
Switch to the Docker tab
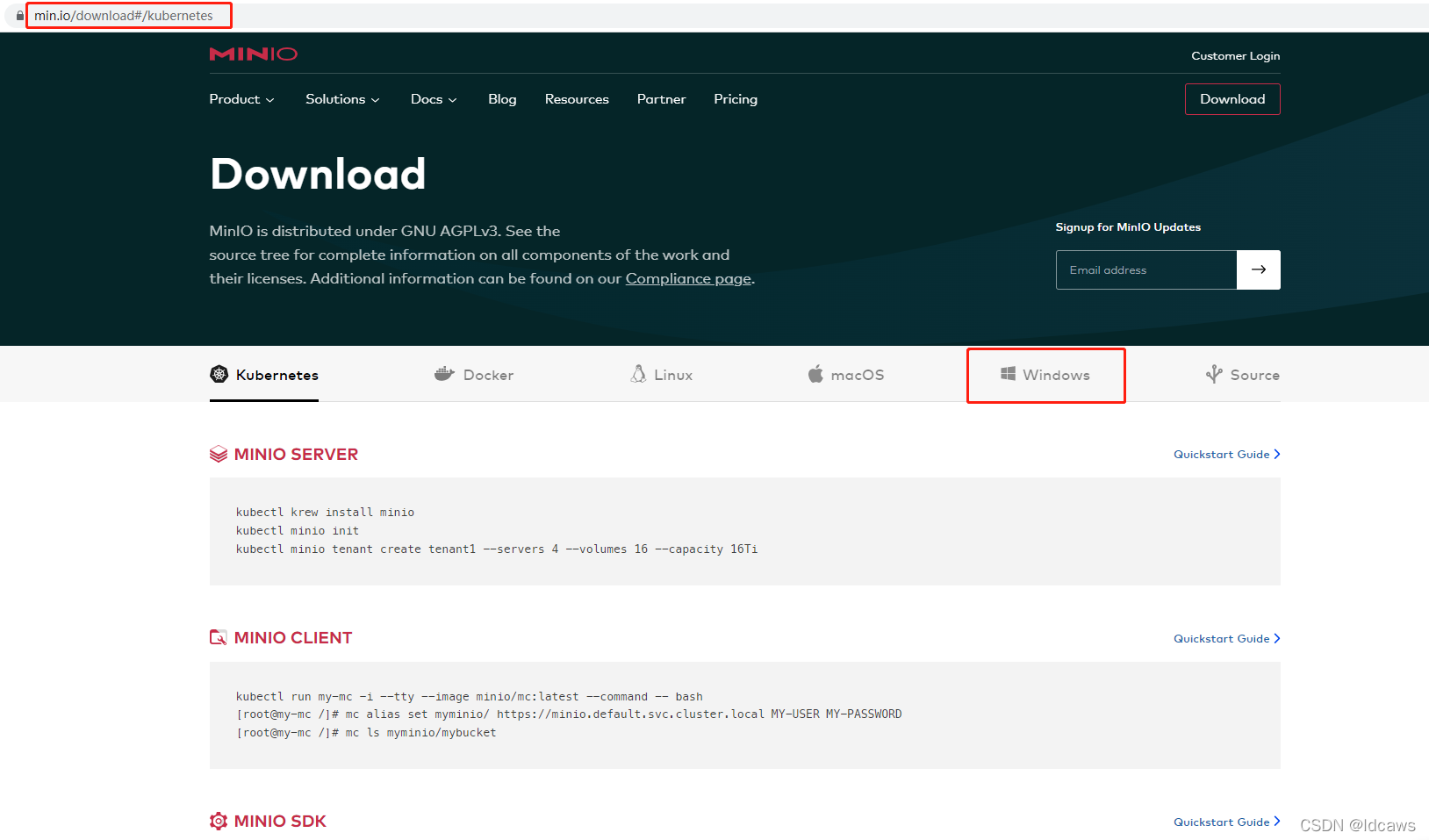474,375
